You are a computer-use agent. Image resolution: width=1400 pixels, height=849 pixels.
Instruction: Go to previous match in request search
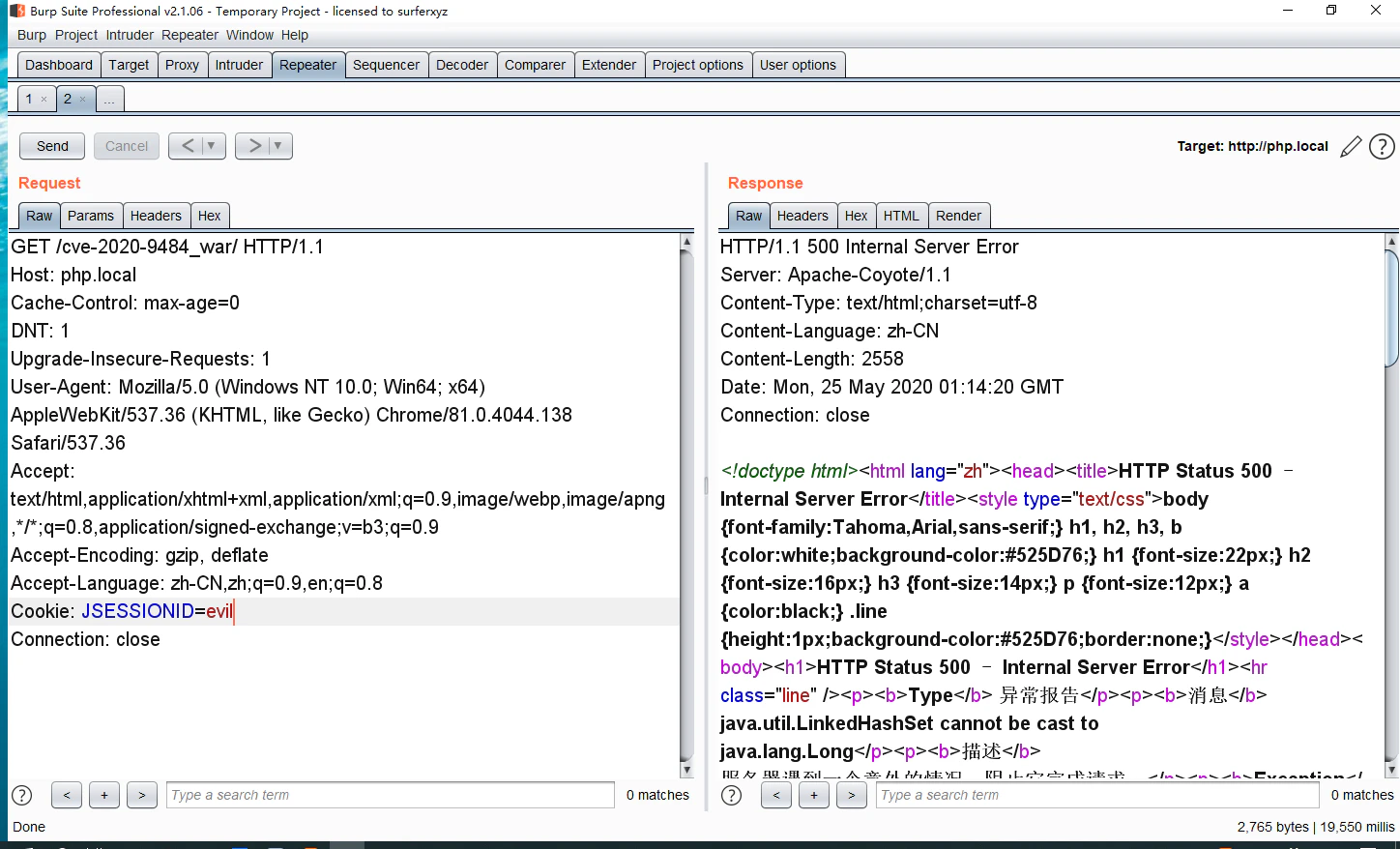tap(67, 795)
